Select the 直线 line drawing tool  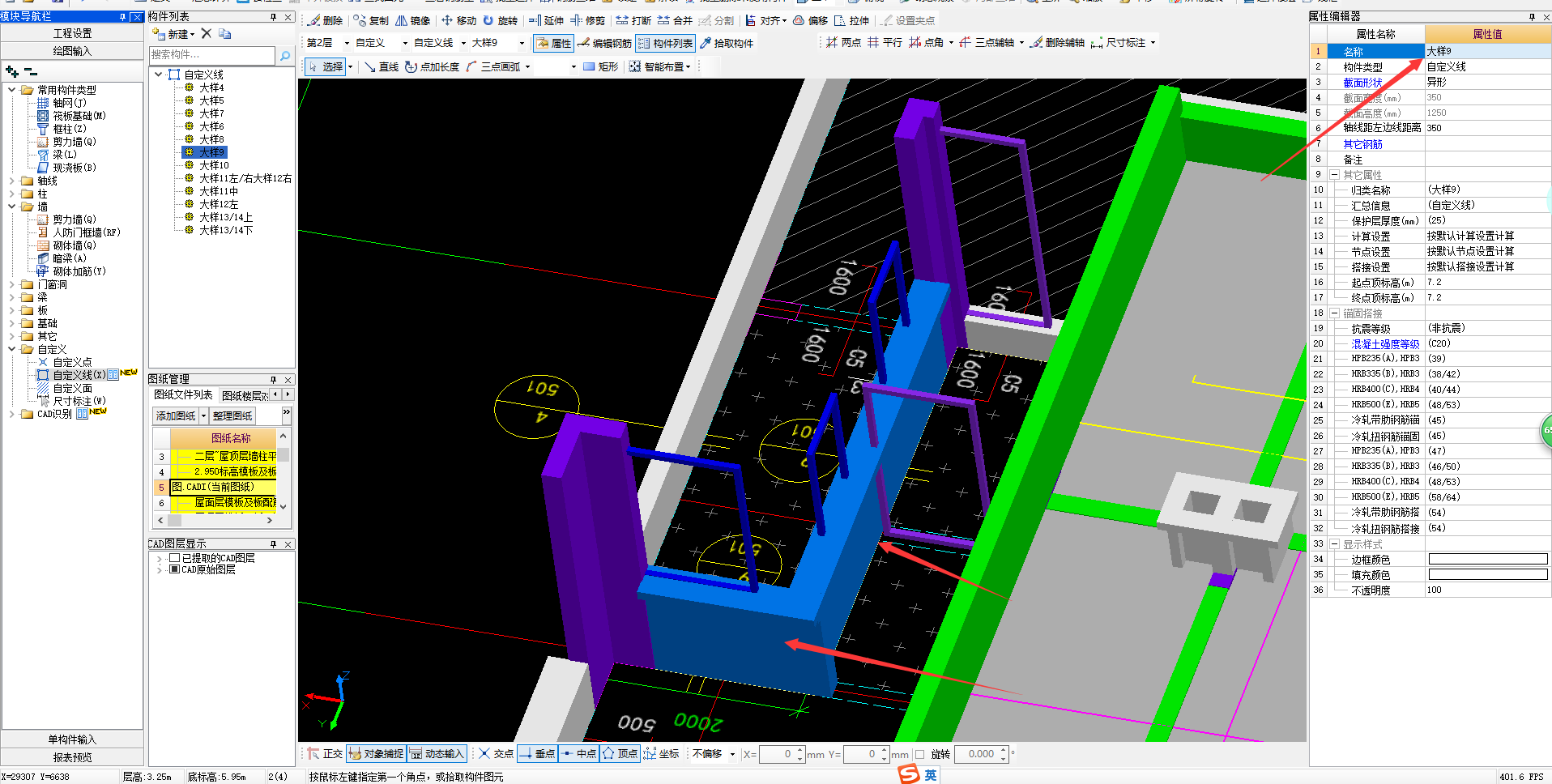pyautogui.click(x=382, y=66)
